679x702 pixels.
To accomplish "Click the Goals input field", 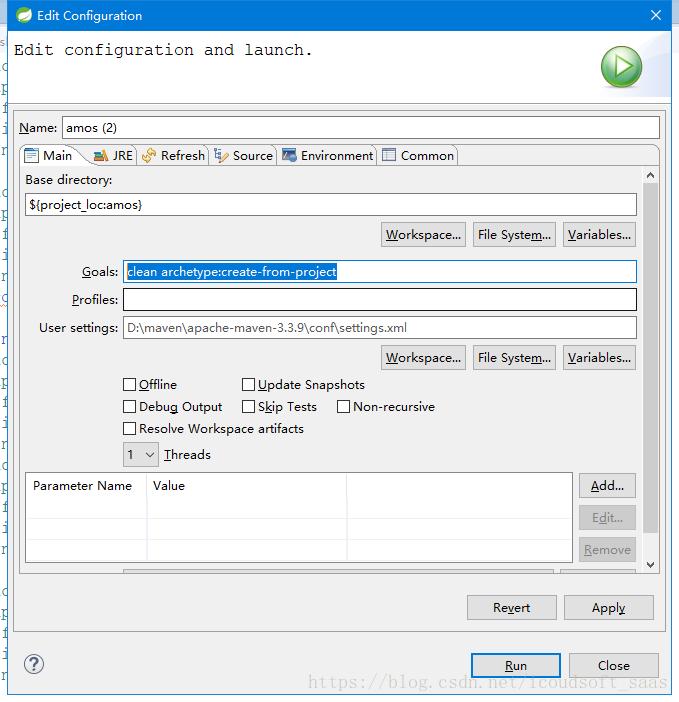I will [380, 272].
